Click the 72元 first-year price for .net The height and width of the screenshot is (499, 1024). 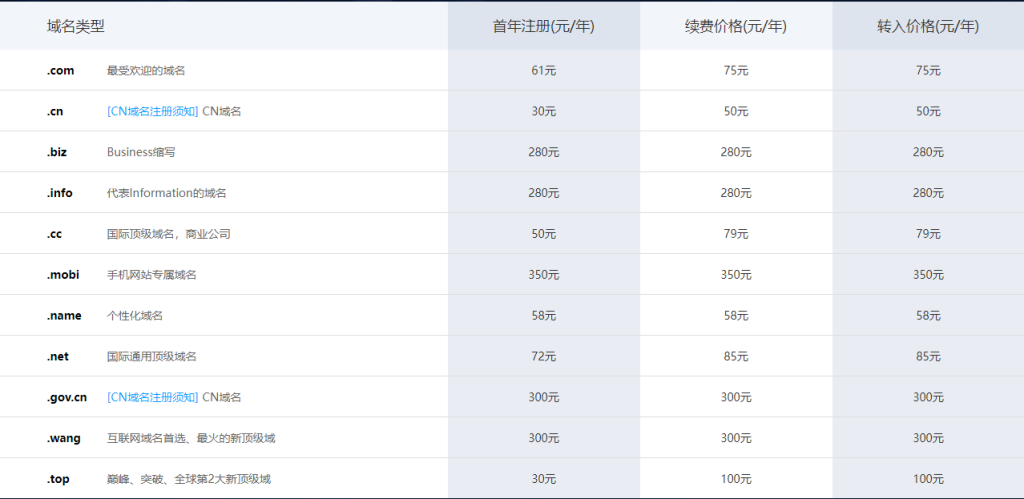coord(544,357)
